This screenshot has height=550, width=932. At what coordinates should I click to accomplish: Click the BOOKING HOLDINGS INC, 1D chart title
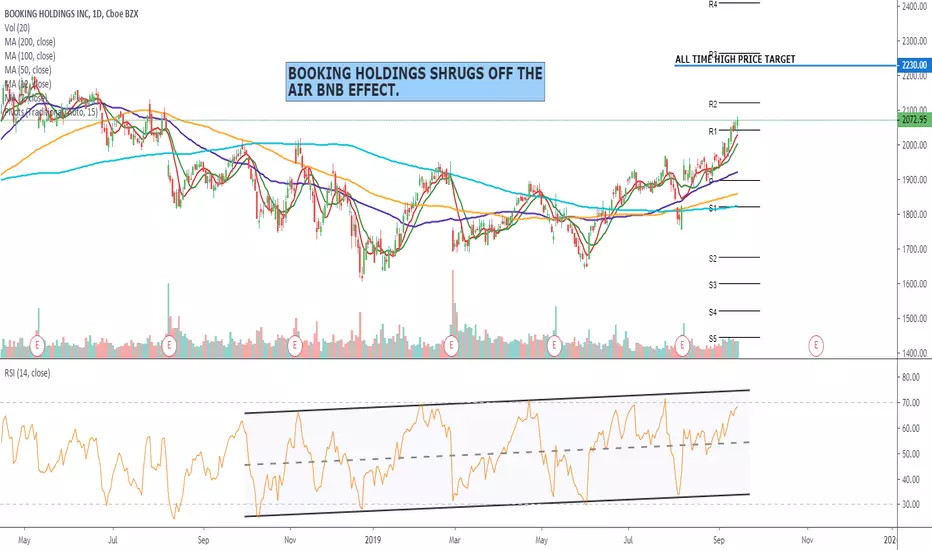coord(71,14)
